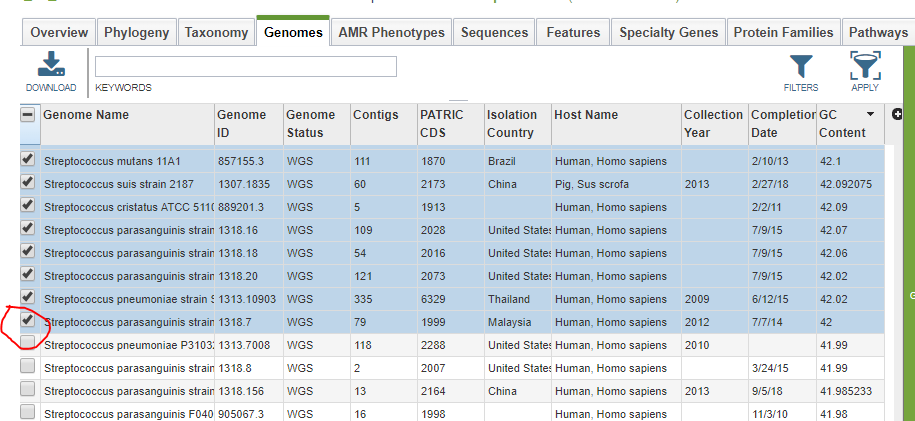Click the Collection Year column header
This screenshot has height=421, width=915.
714,124
